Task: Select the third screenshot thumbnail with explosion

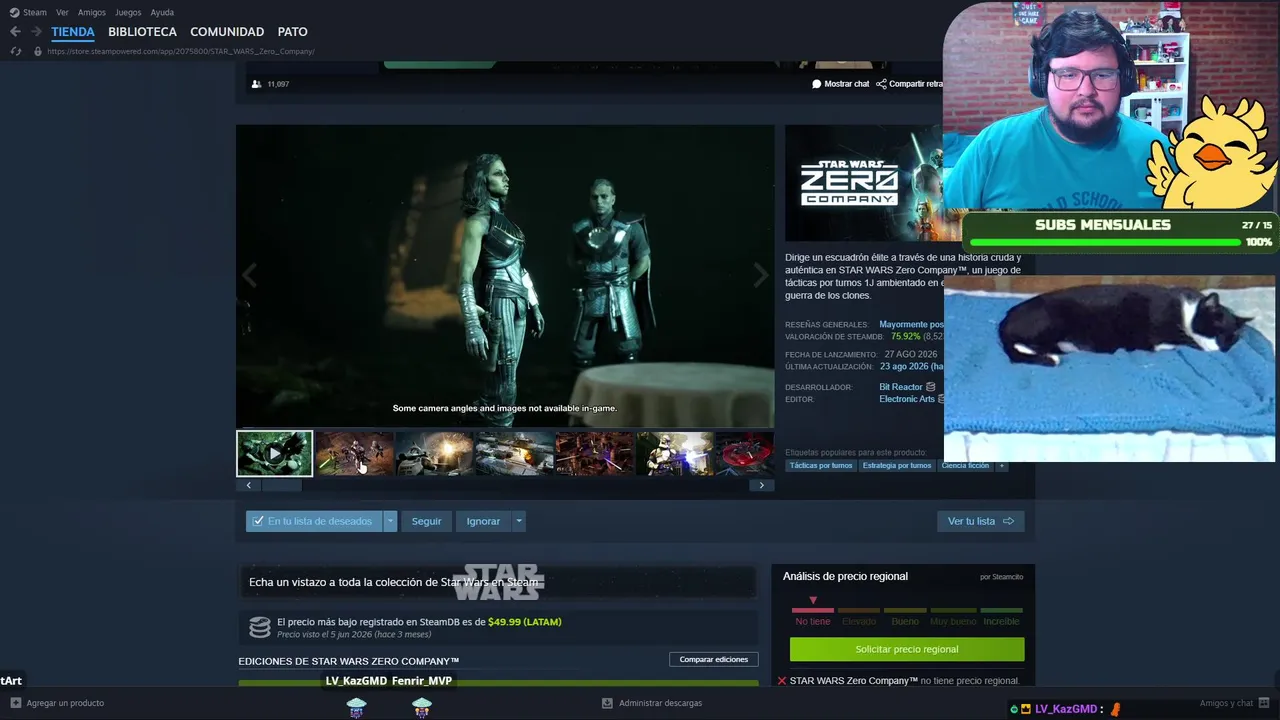Action: pyautogui.click(x=435, y=453)
